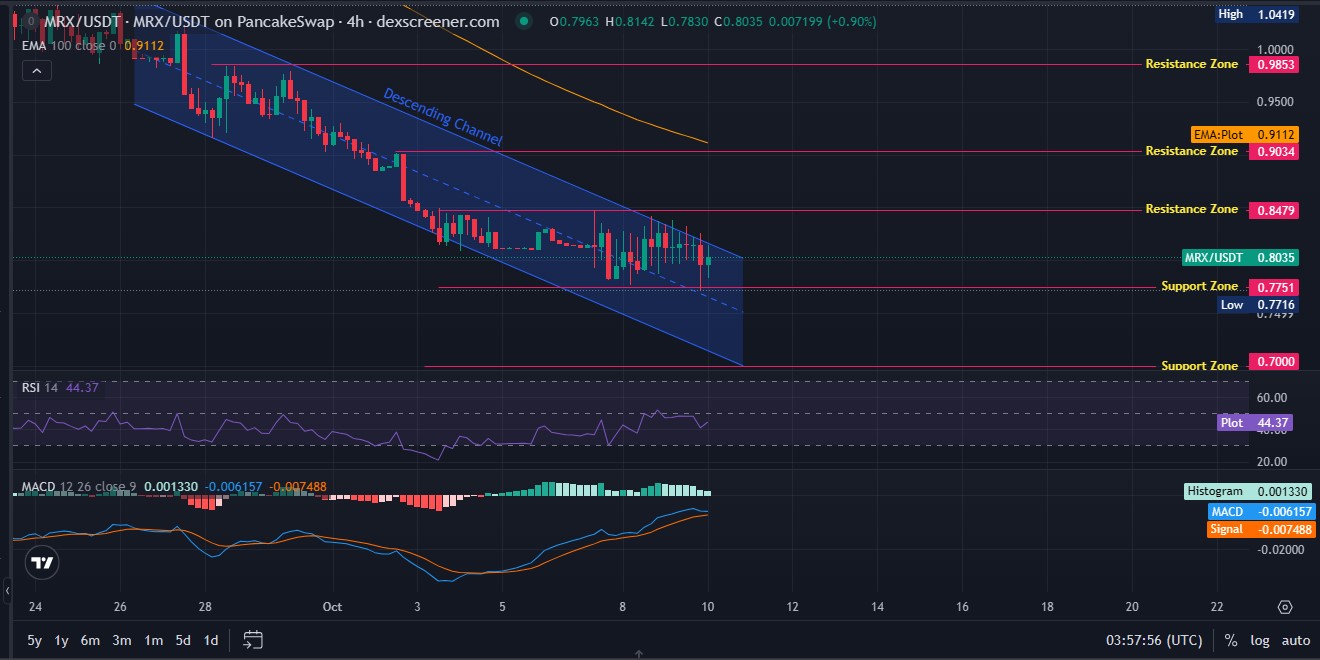The image size is (1320, 660).
Task: Click the close value C0.8035 in header
Action: coord(739,21)
